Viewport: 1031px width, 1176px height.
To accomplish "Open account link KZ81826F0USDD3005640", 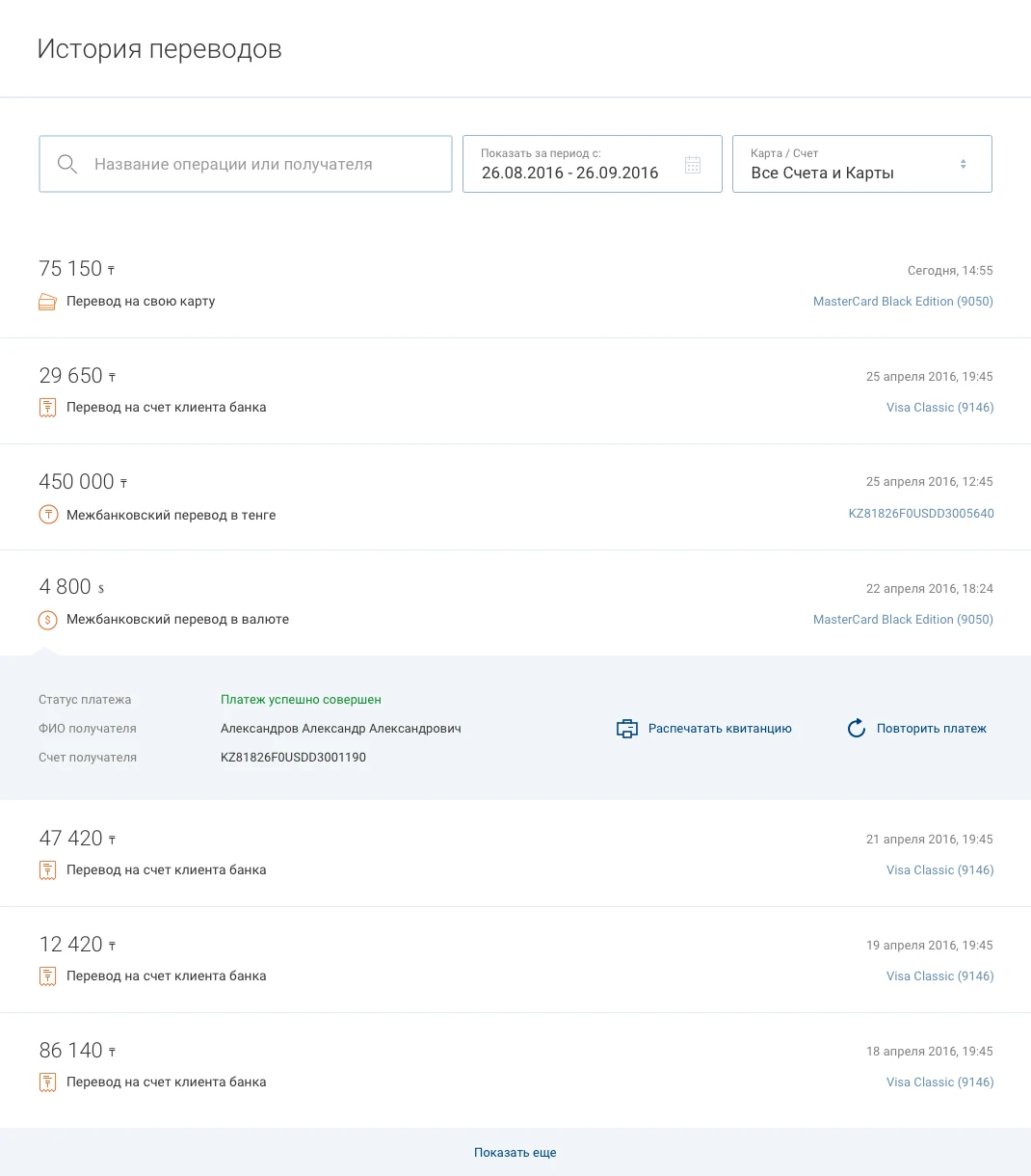I will point(920,514).
